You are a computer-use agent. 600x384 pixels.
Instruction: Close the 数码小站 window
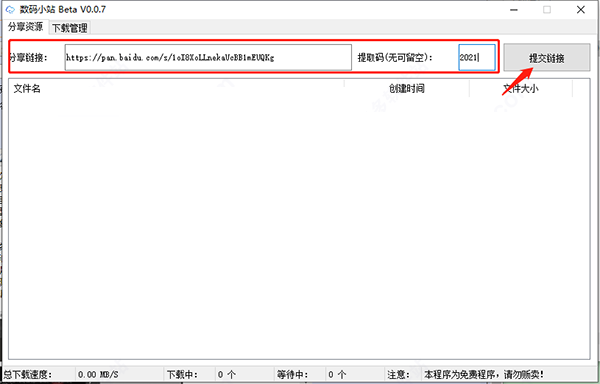coord(580,10)
